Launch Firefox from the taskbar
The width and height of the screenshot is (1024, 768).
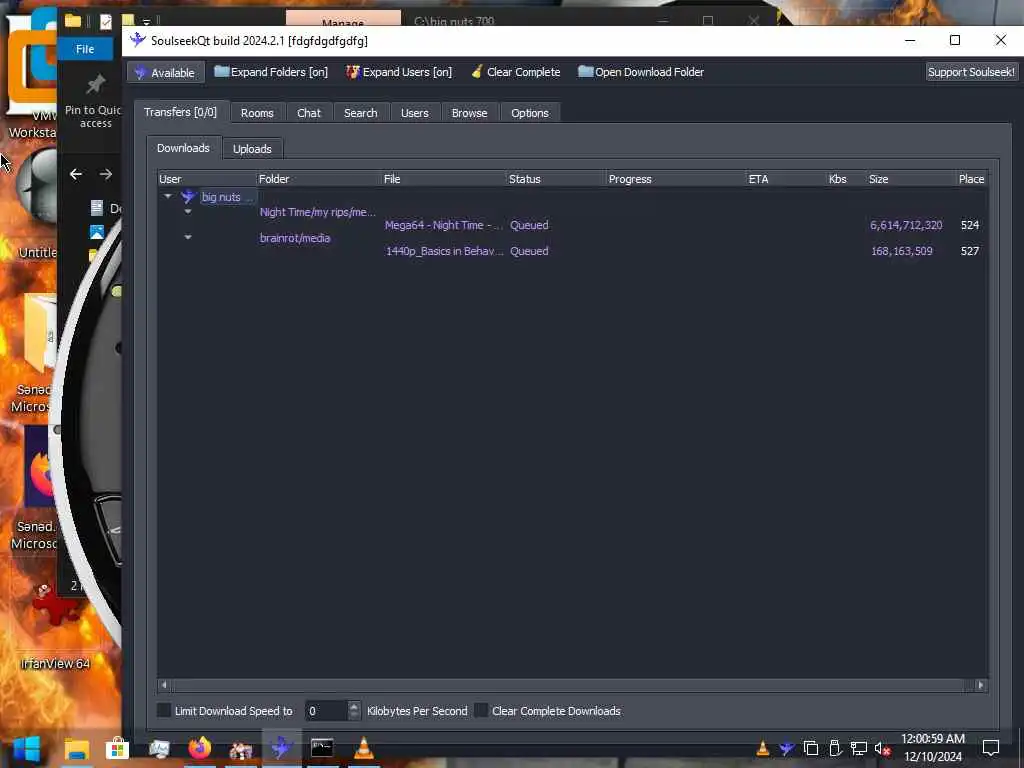click(x=200, y=748)
